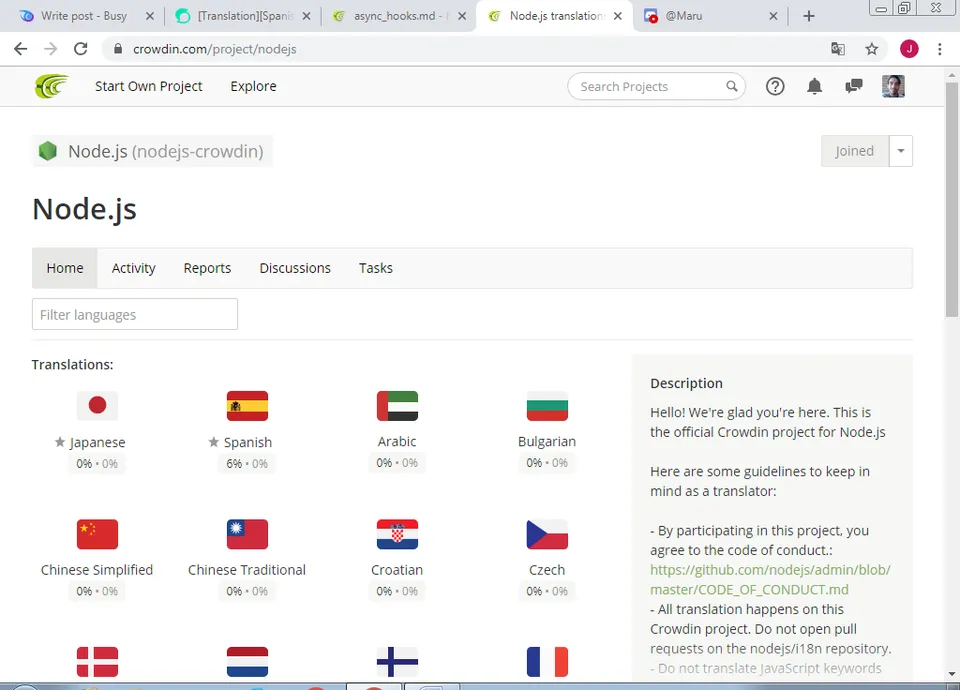Click the browser forward arrow
960x690 pixels.
51,49
